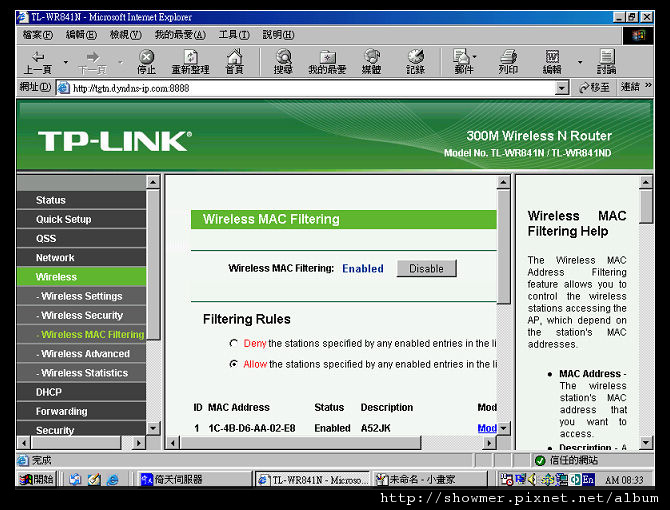The image size is (670, 510).
Task: Open Network in the sidebar
Action: [82, 258]
